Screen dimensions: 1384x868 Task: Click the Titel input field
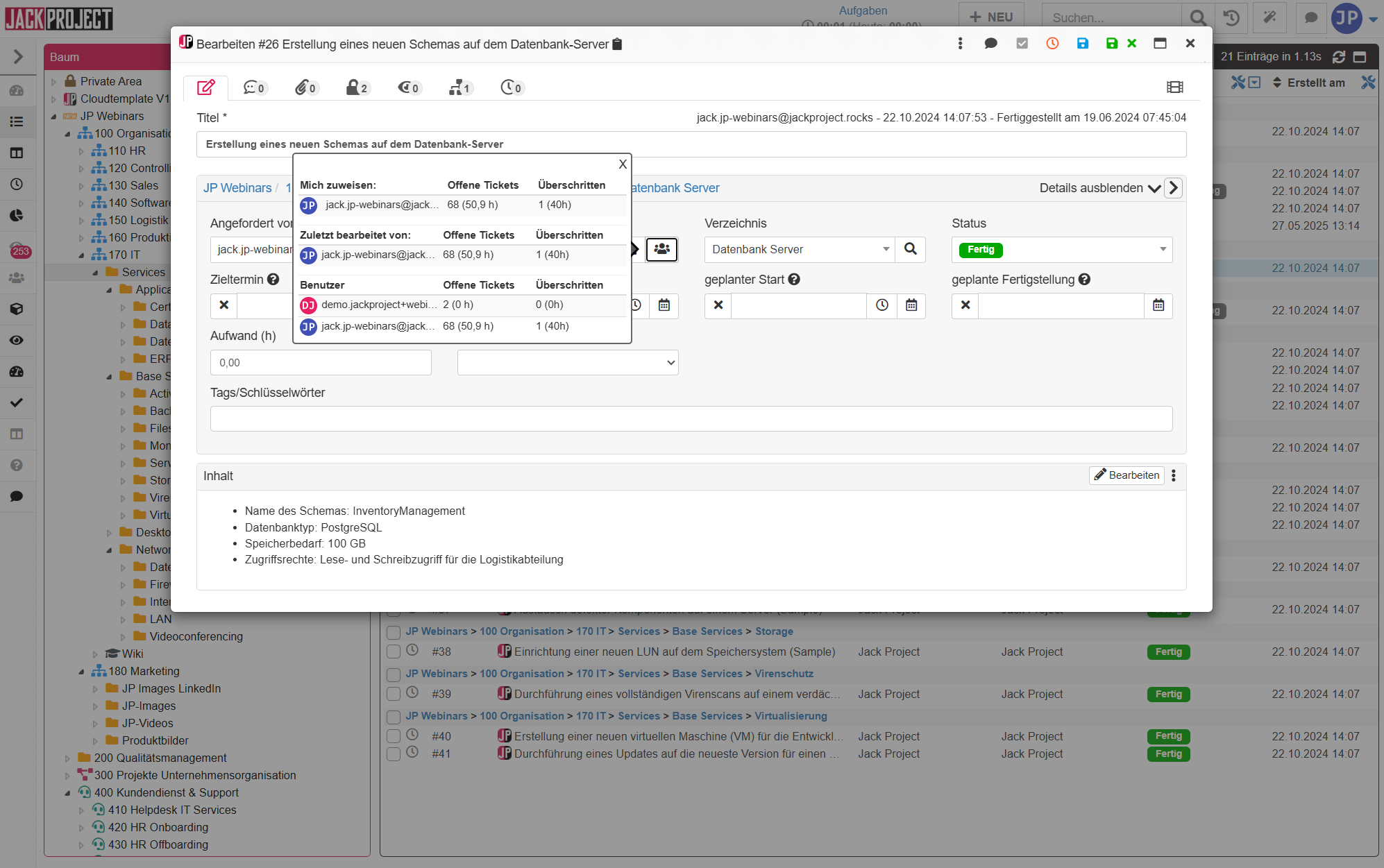691,144
